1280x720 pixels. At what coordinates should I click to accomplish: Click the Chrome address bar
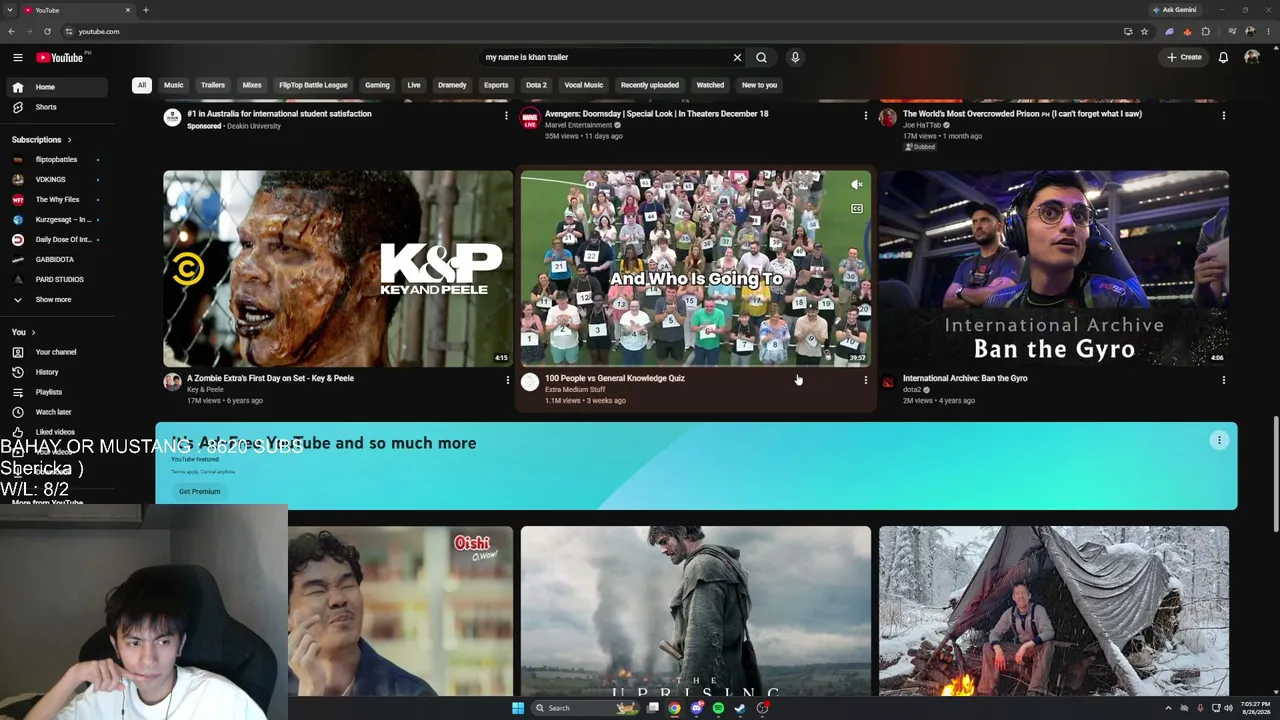point(590,31)
